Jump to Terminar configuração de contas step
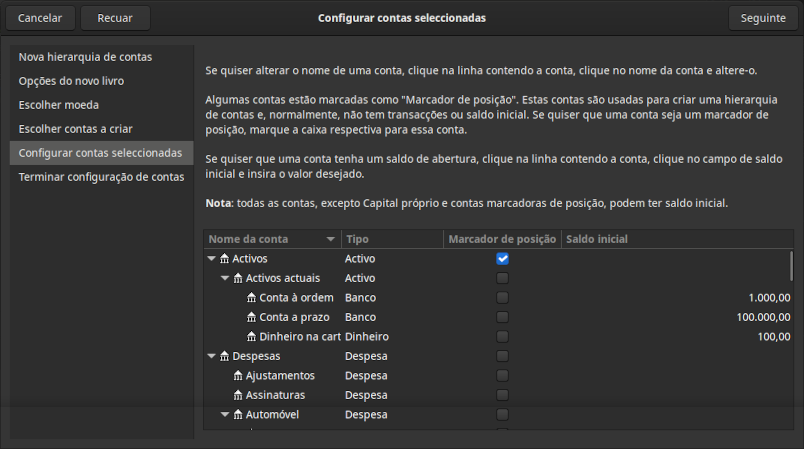The height and width of the screenshot is (449, 804). pos(102,177)
